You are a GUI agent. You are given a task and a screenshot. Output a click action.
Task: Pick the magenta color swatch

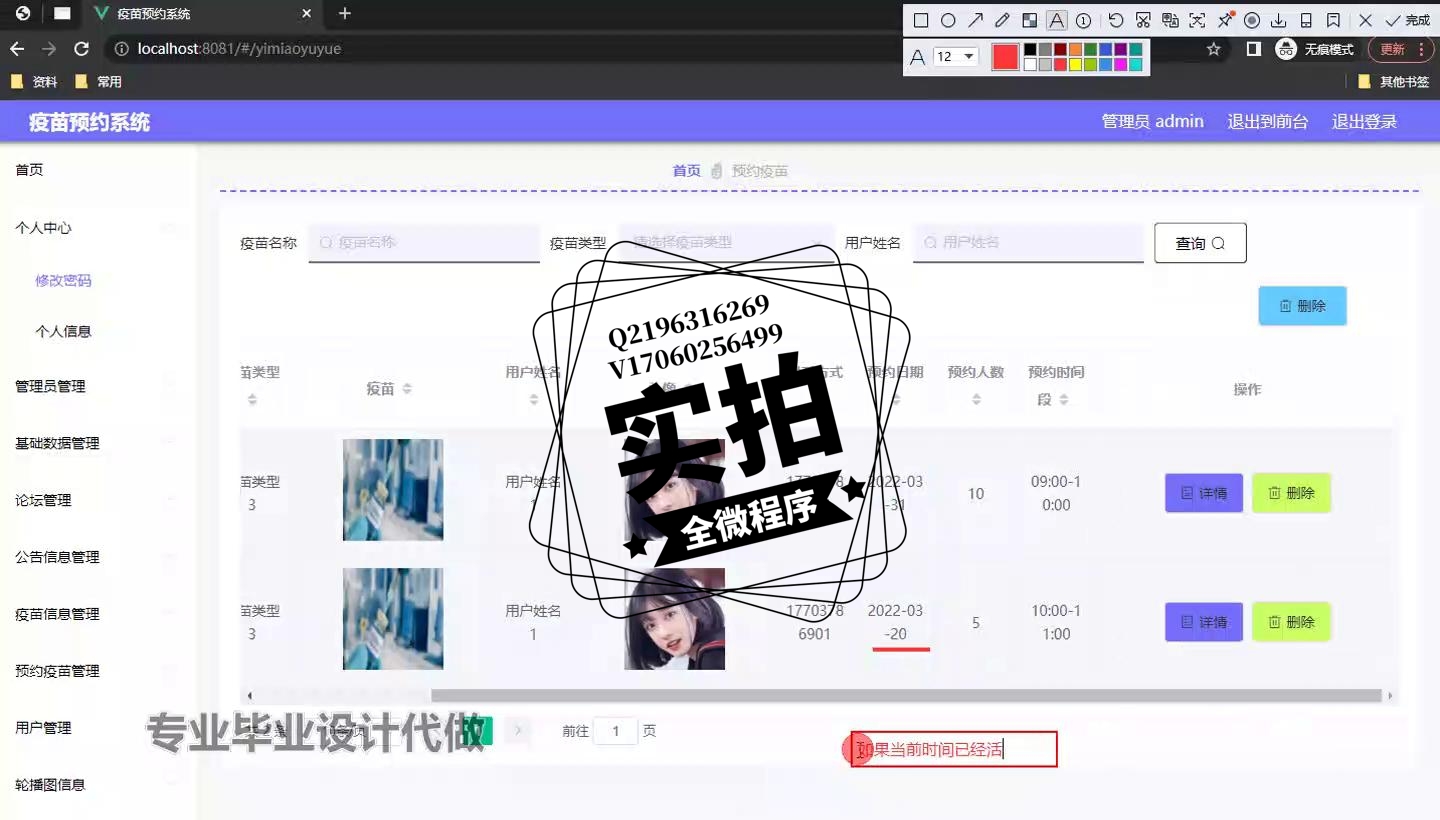[x=1120, y=65]
